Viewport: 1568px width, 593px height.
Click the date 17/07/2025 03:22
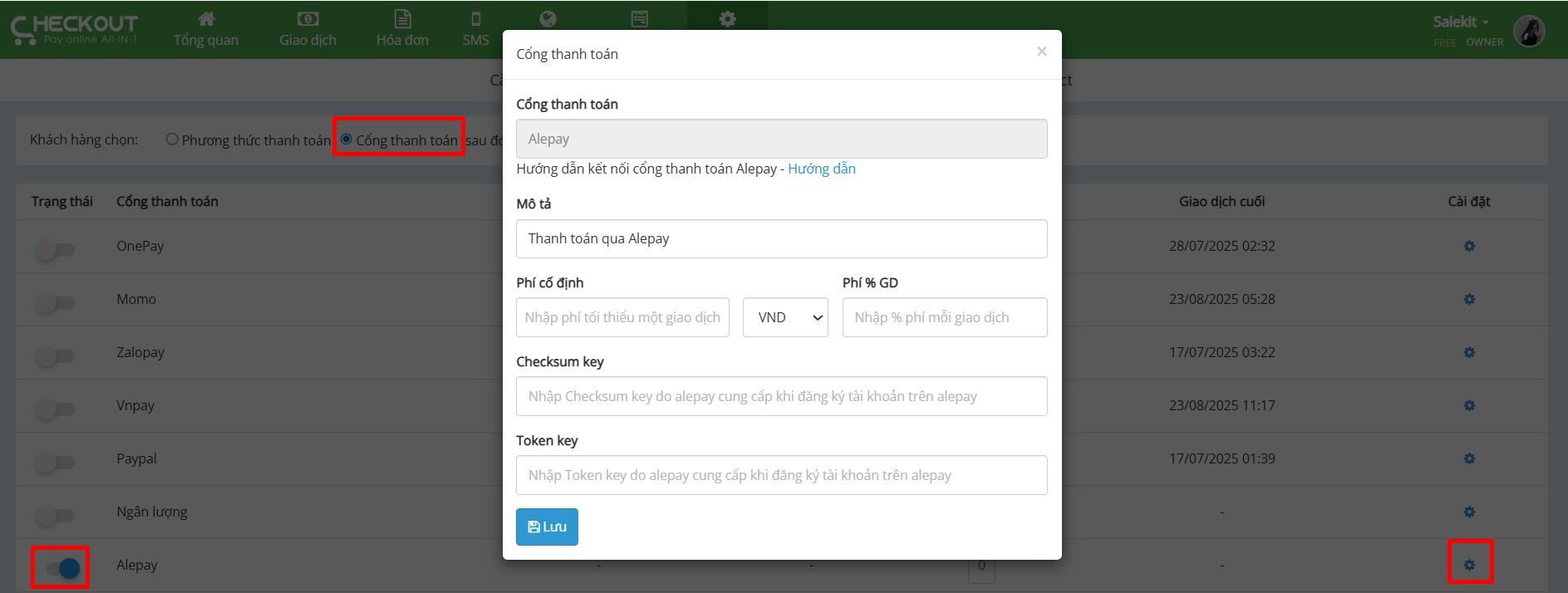point(1221,352)
